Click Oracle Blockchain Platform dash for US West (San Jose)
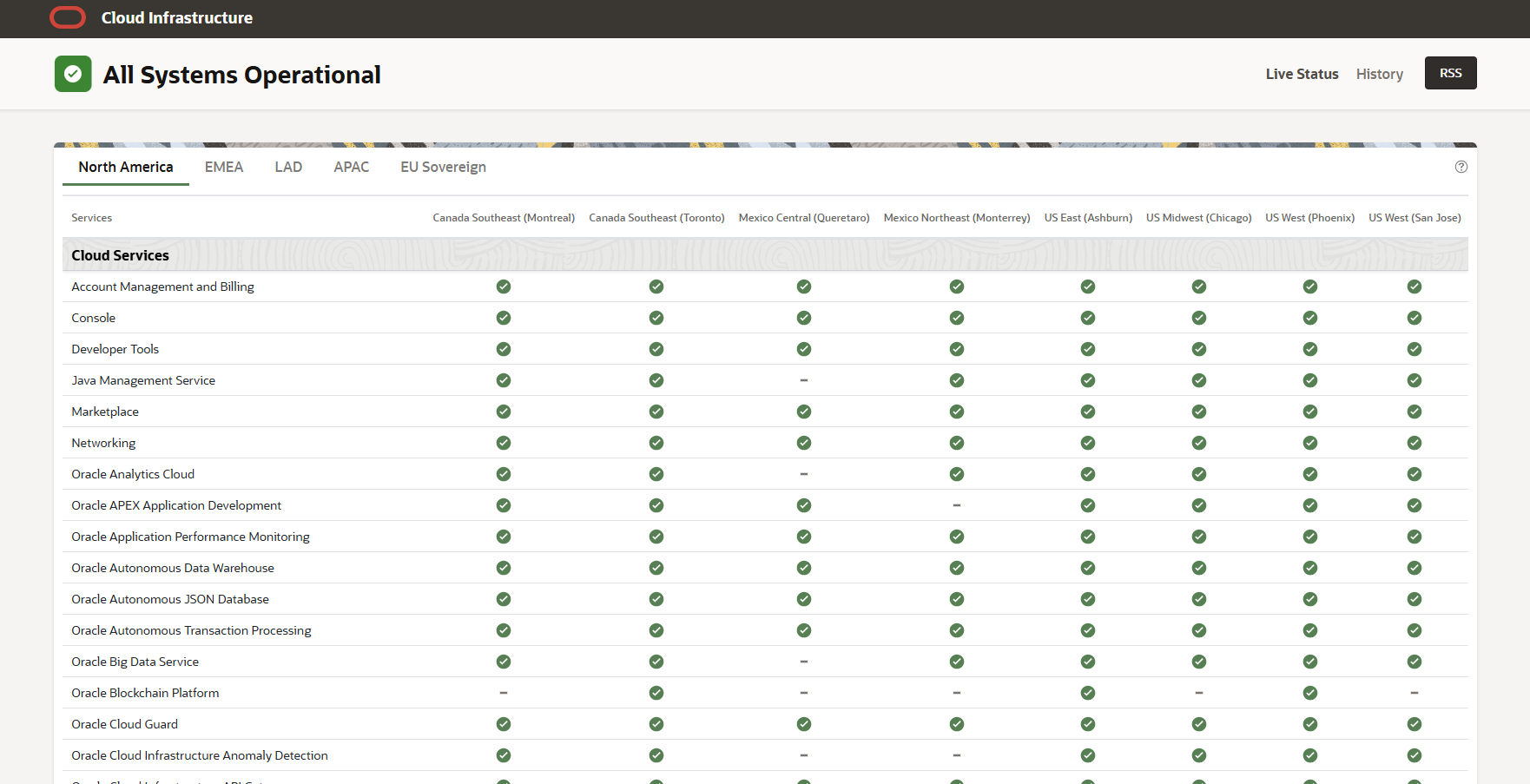 [1415, 693]
